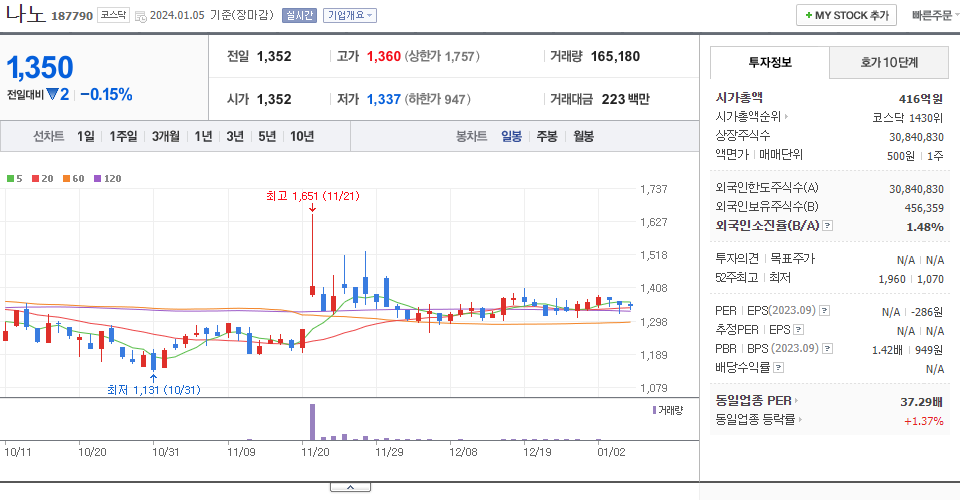Select the 일봉 candle chart
The width and height of the screenshot is (960, 500).
pos(511,136)
